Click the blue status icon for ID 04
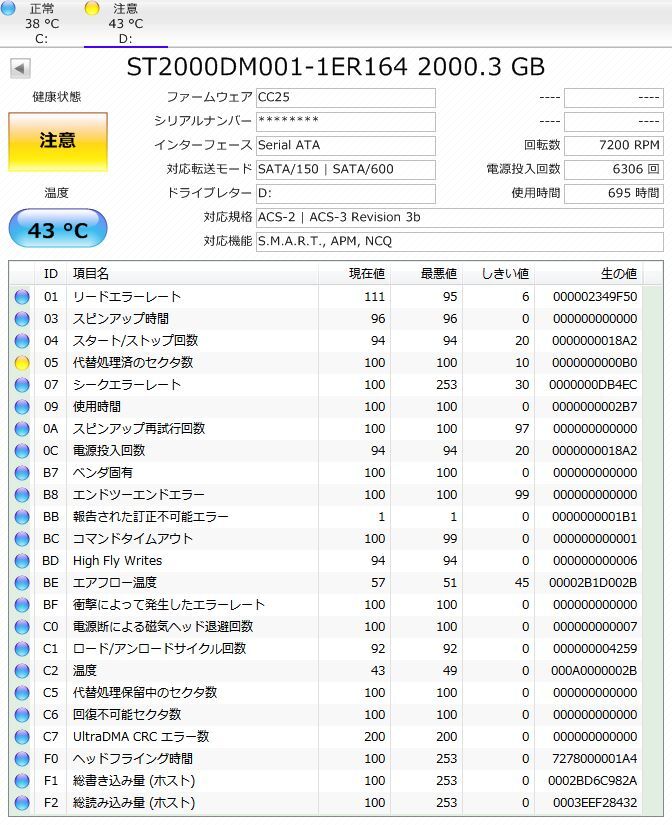Screen dimensions: 672x825 point(22,341)
